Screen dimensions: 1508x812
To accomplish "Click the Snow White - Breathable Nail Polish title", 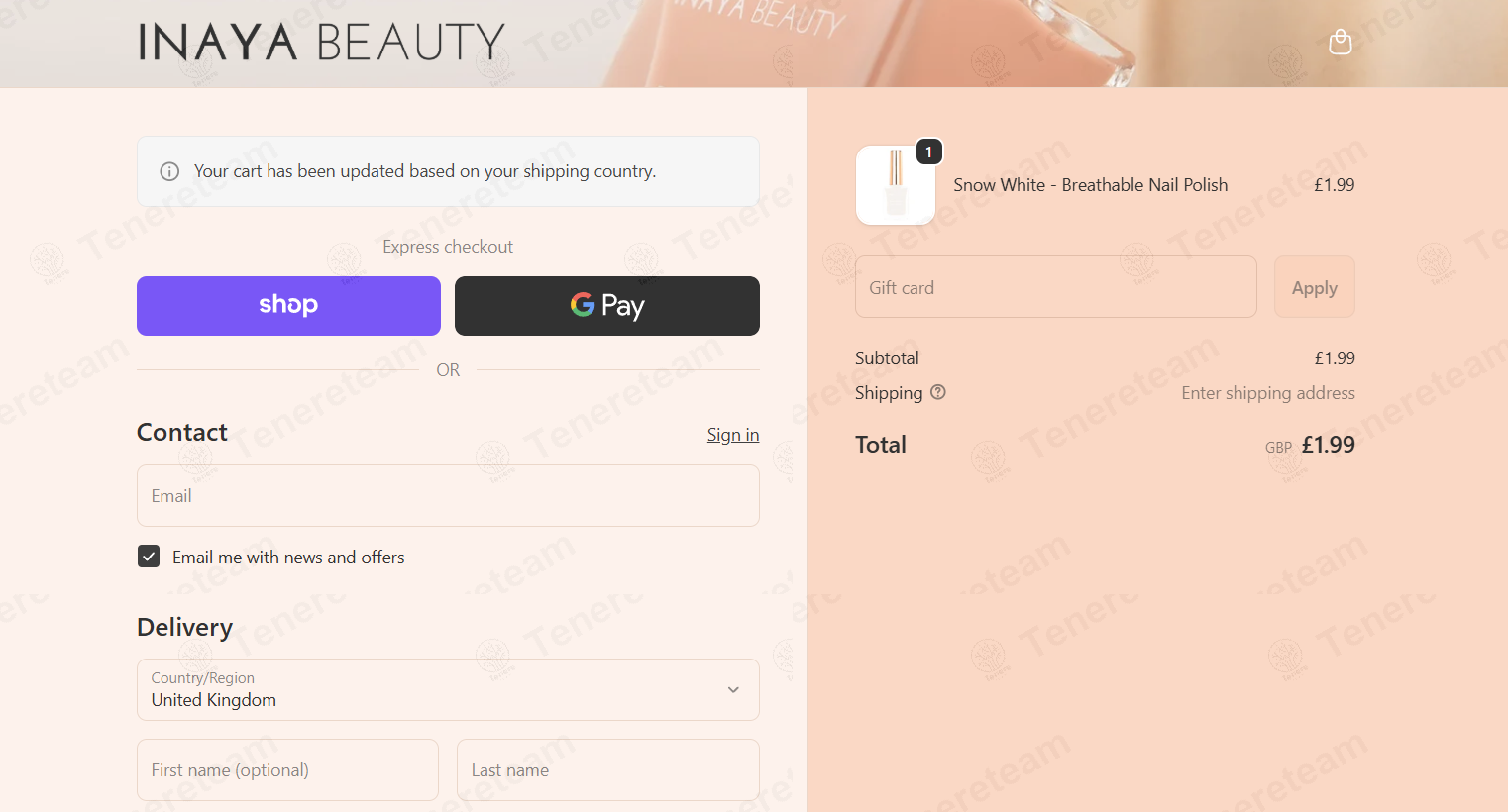I will (1090, 185).
